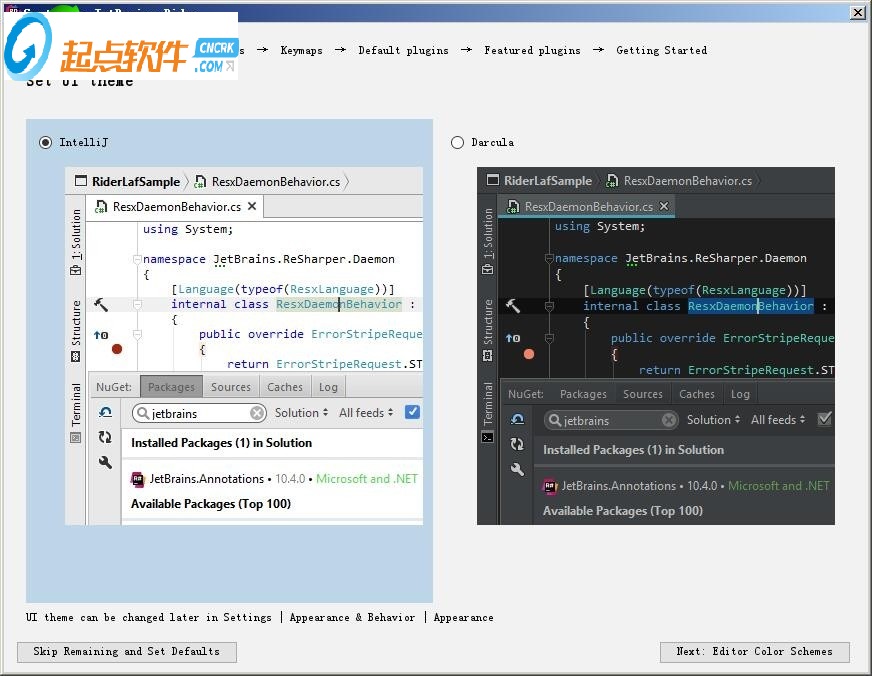Jump to the Getting Started step
The height and width of the screenshot is (676, 872).
[x=661, y=50]
